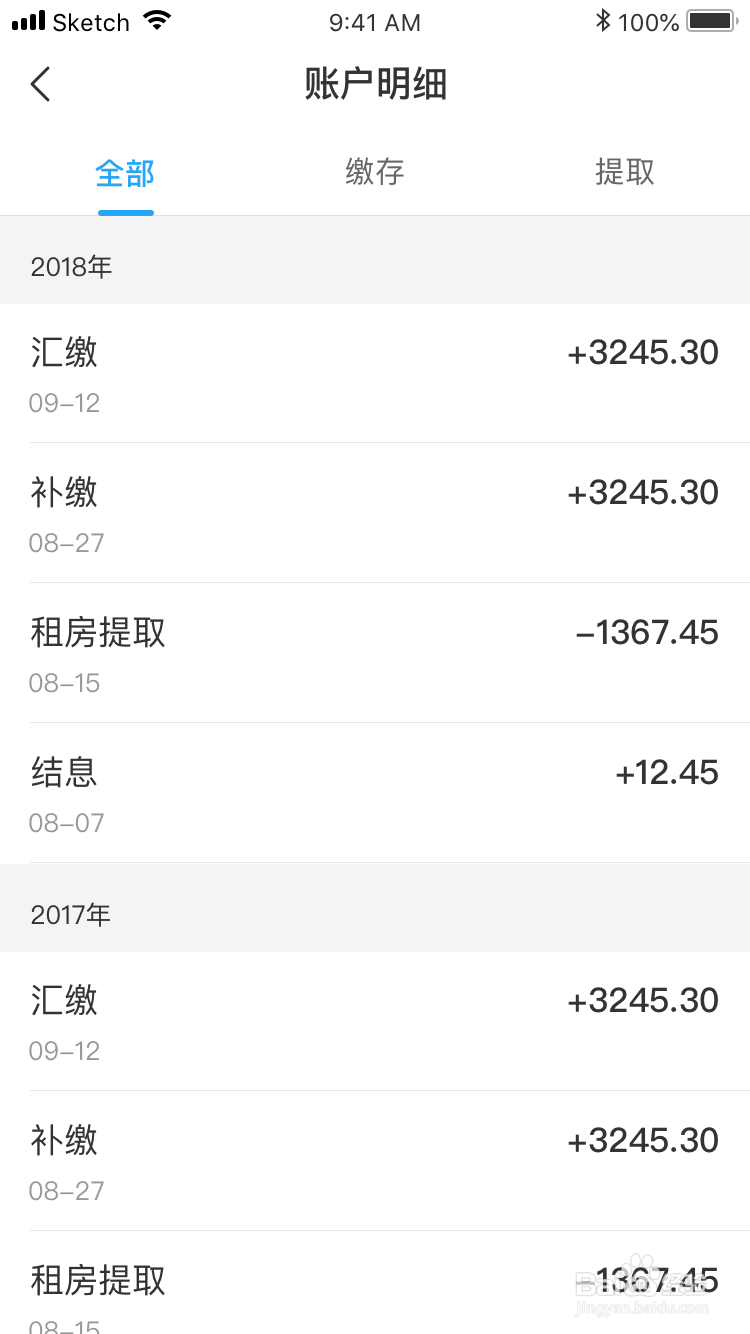
Task: Tap the cellular signal bars
Action: pos(28,21)
